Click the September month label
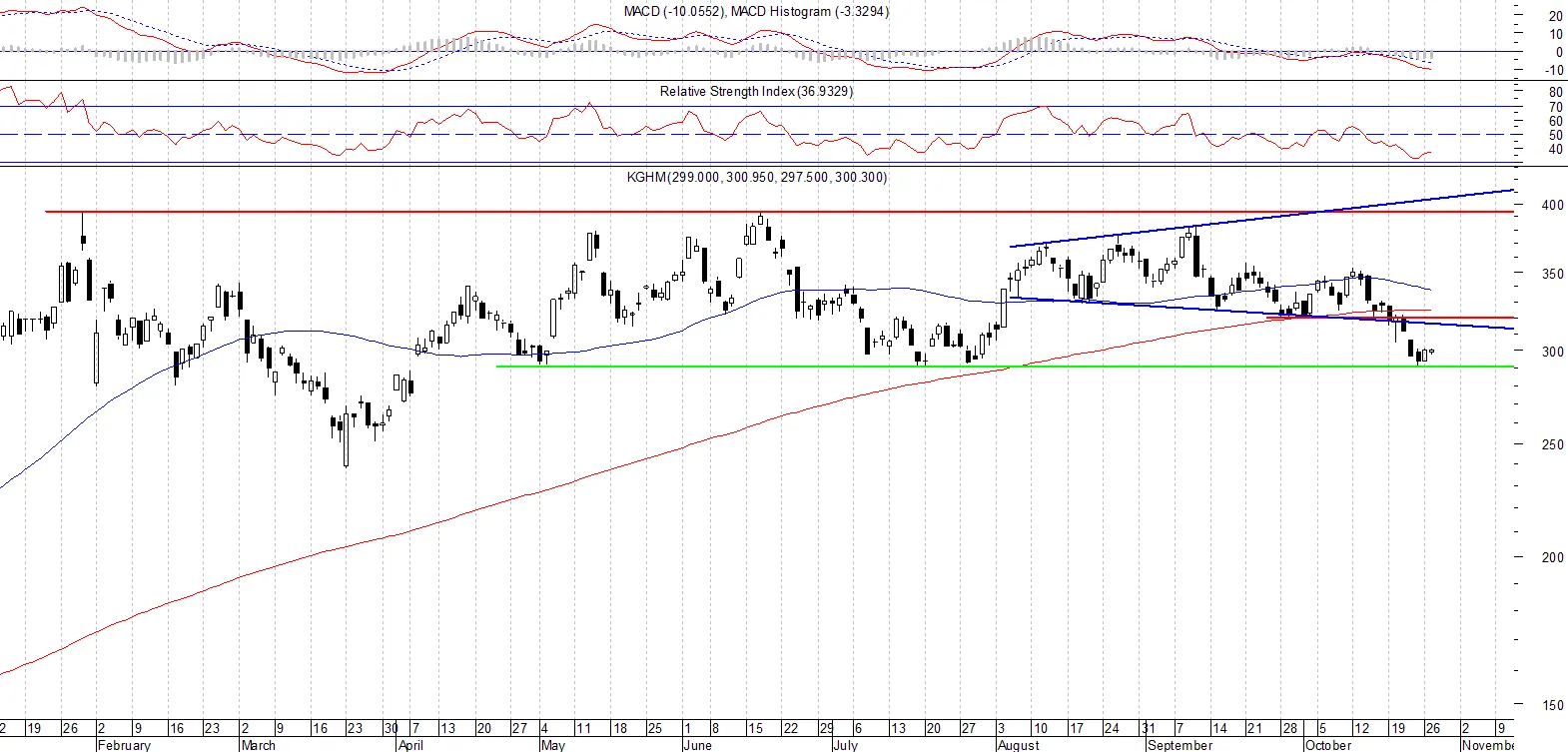The width and height of the screenshot is (1568, 752). (1179, 745)
